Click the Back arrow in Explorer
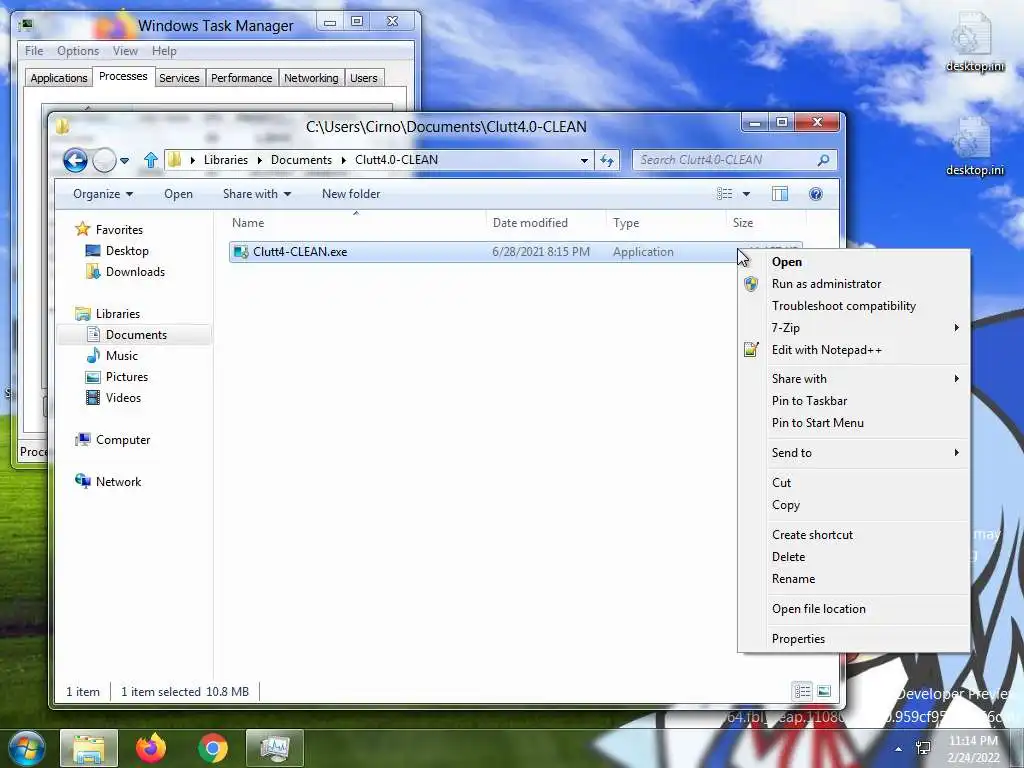 (x=75, y=160)
